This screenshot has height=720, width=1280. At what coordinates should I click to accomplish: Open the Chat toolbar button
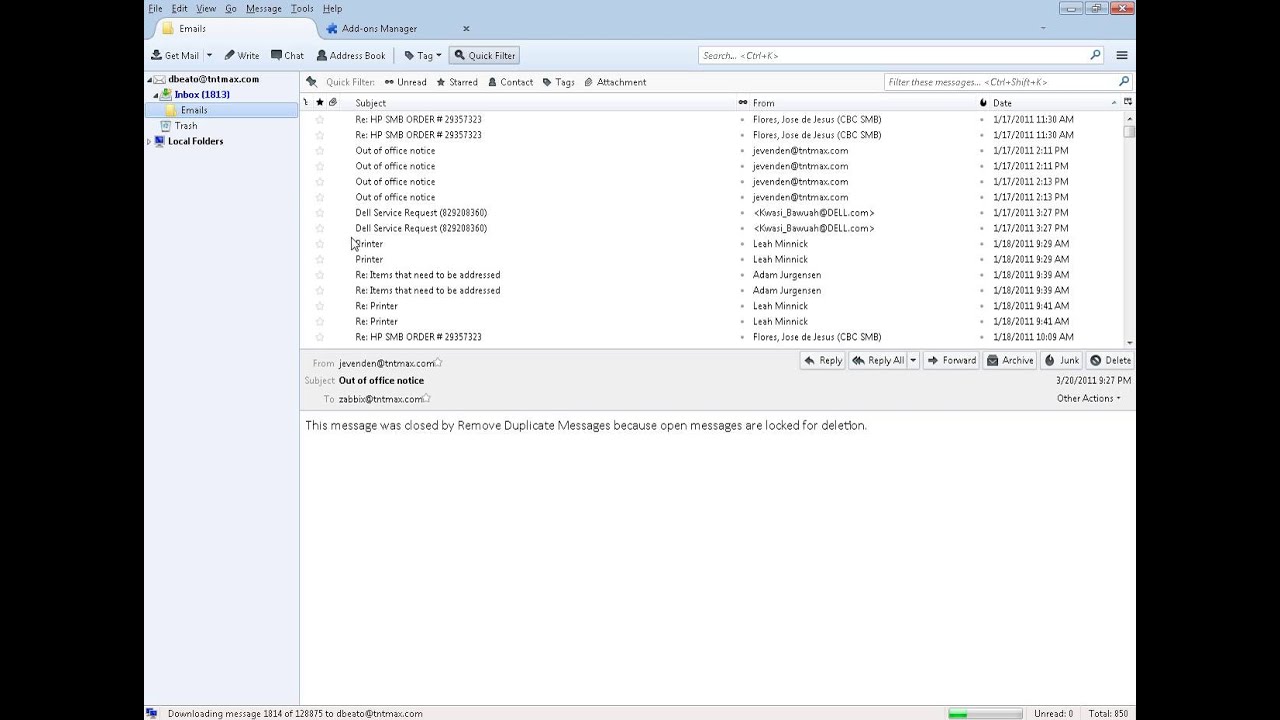pos(287,56)
